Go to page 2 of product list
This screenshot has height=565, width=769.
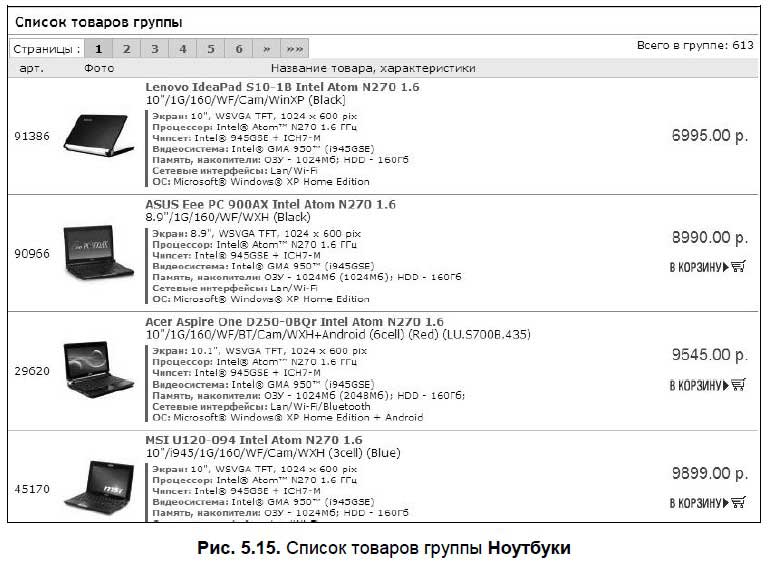tap(127, 49)
